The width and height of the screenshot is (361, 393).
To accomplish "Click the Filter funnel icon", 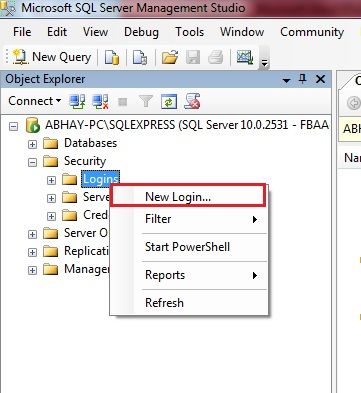I will (146, 101).
